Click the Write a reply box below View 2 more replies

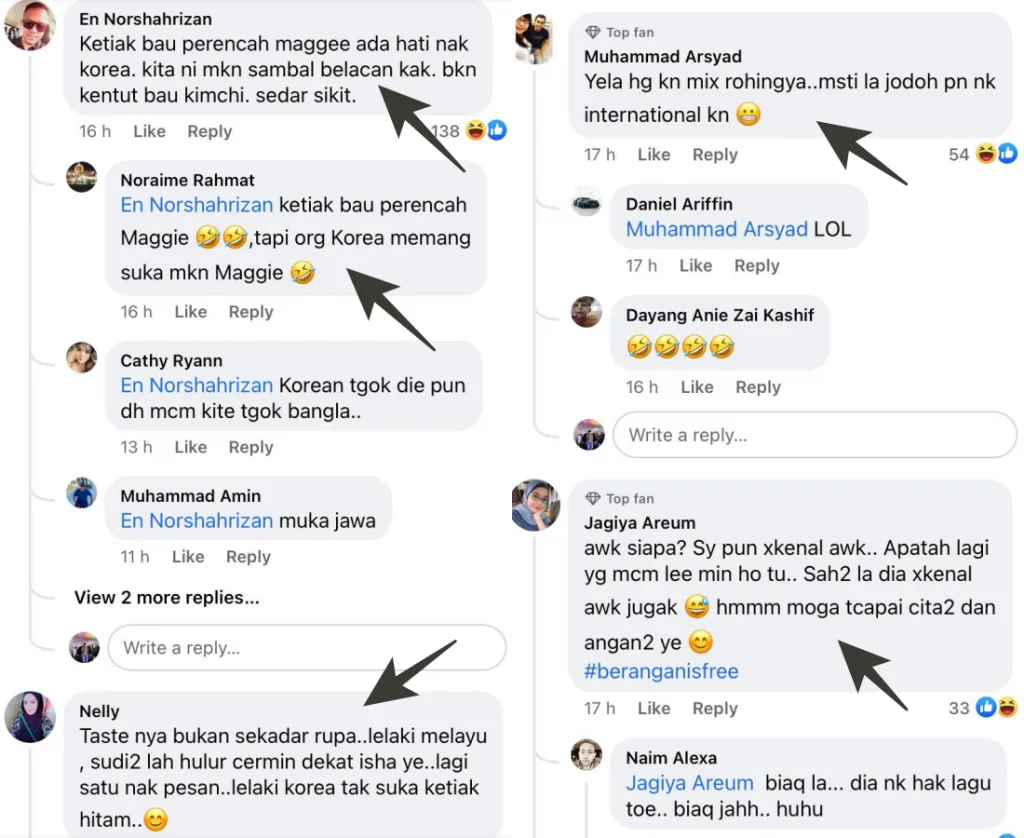pos(307,648)
